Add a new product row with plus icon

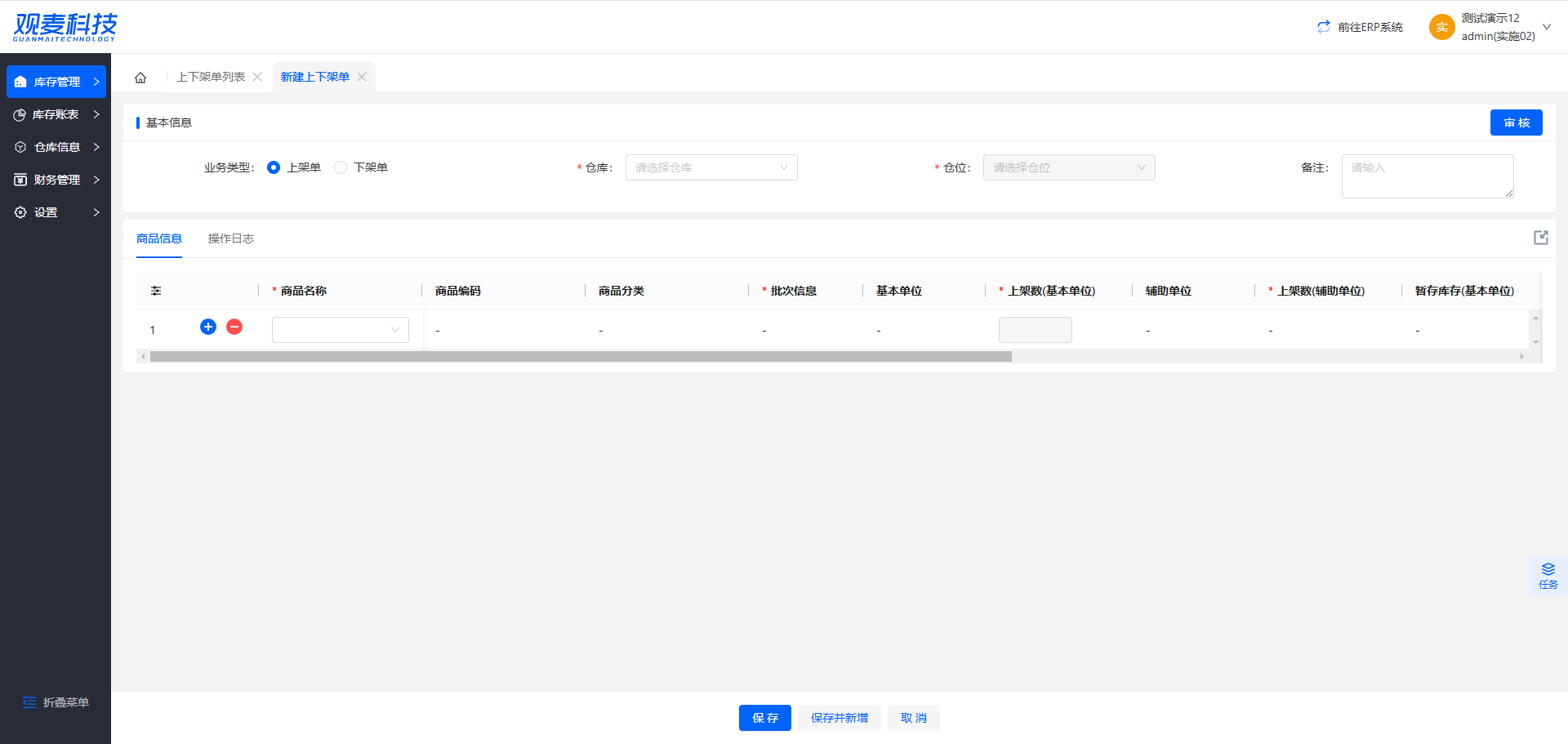(208, 327)
